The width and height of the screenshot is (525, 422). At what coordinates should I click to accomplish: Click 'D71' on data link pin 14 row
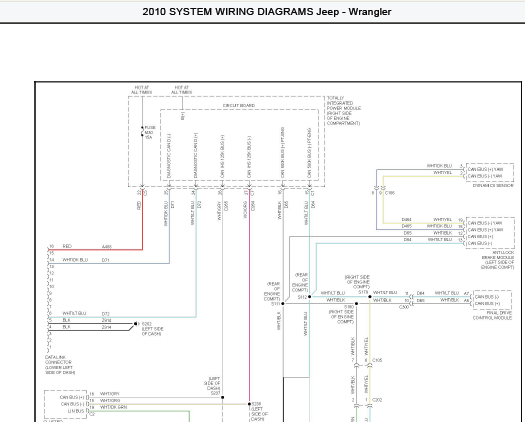click(x=105, y=260)
